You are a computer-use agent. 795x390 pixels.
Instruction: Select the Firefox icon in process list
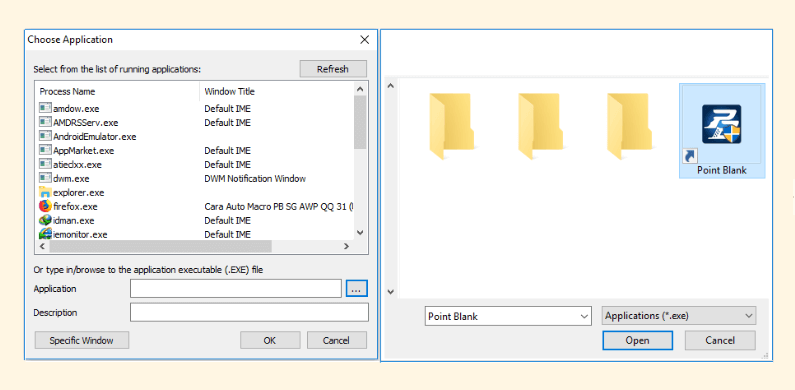point(46,206)
